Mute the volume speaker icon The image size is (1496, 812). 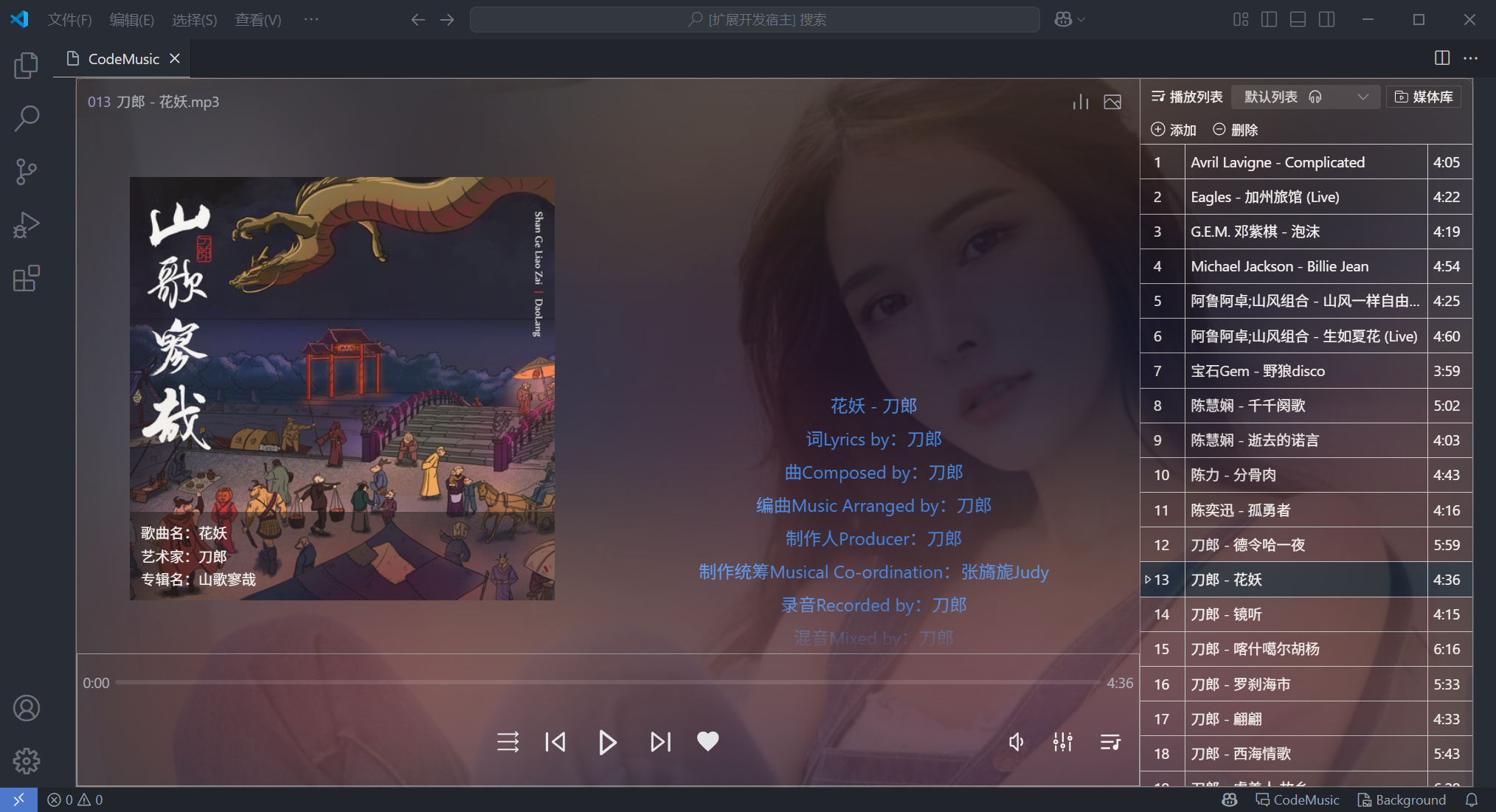tap(1016, 742)
